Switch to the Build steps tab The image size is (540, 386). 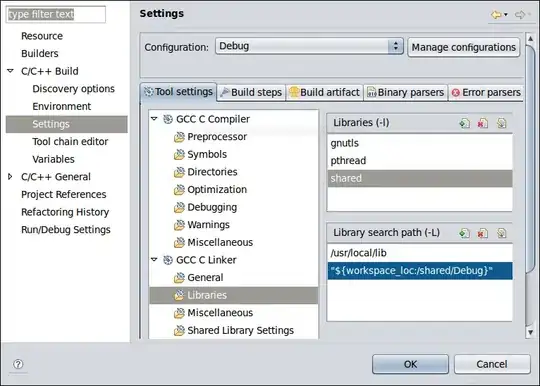click(251, 92)
